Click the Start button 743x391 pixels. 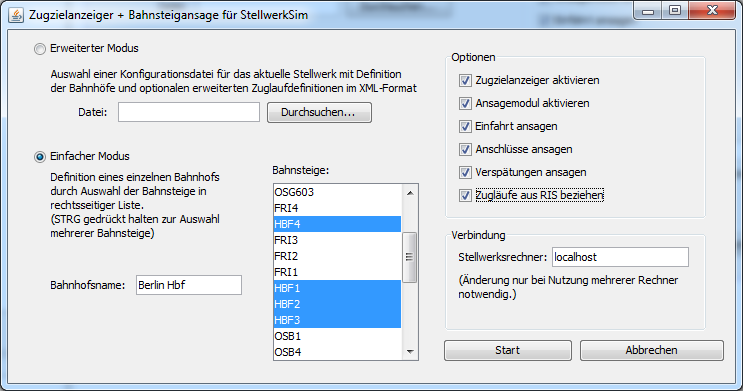point(507,350)
